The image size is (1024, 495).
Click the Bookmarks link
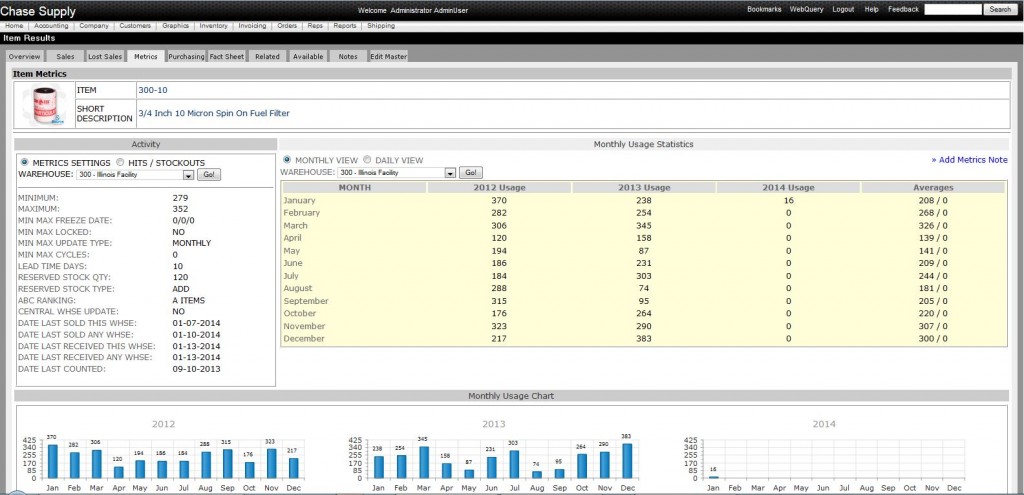tap(764, 10)
